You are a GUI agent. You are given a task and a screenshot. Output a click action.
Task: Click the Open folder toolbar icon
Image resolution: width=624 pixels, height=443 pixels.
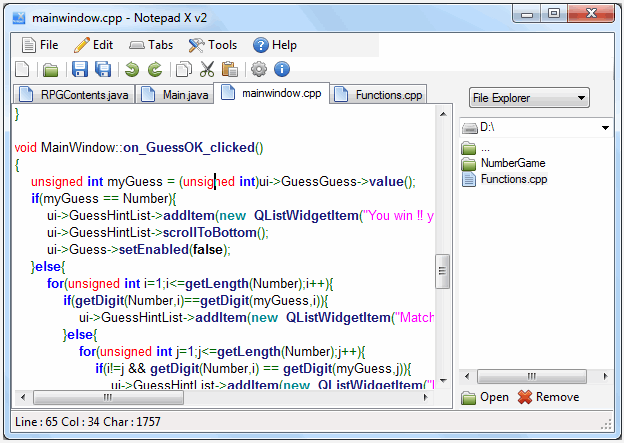(49, 69)
